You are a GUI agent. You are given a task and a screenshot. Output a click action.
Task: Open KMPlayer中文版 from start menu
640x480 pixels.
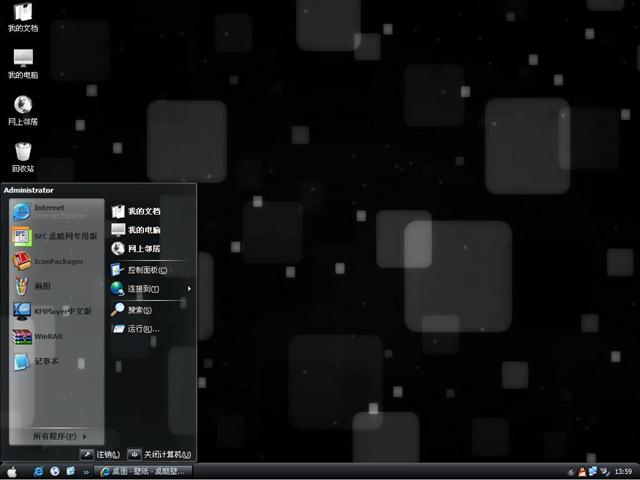57,311
